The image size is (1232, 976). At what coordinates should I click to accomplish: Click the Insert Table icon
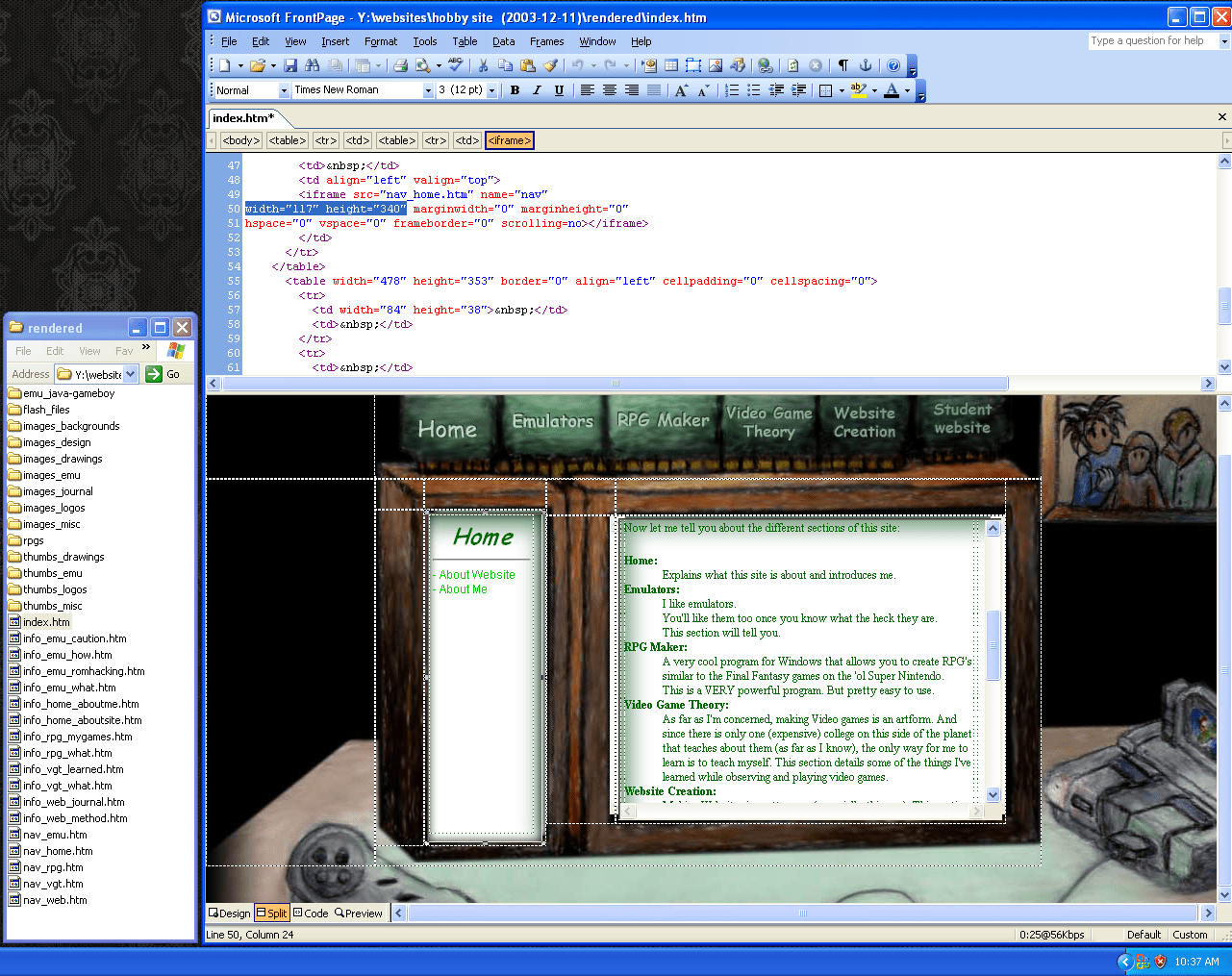pyautogui.click(x=671, y=65)
